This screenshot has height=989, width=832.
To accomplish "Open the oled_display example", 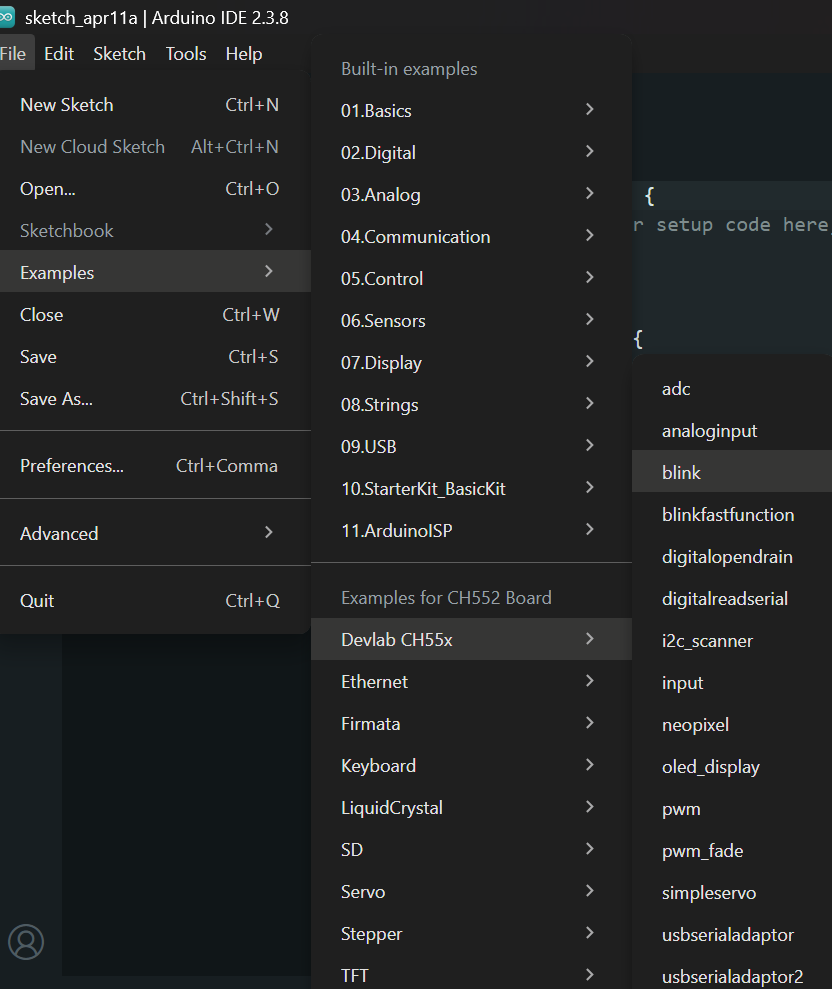I will point(732,767).
